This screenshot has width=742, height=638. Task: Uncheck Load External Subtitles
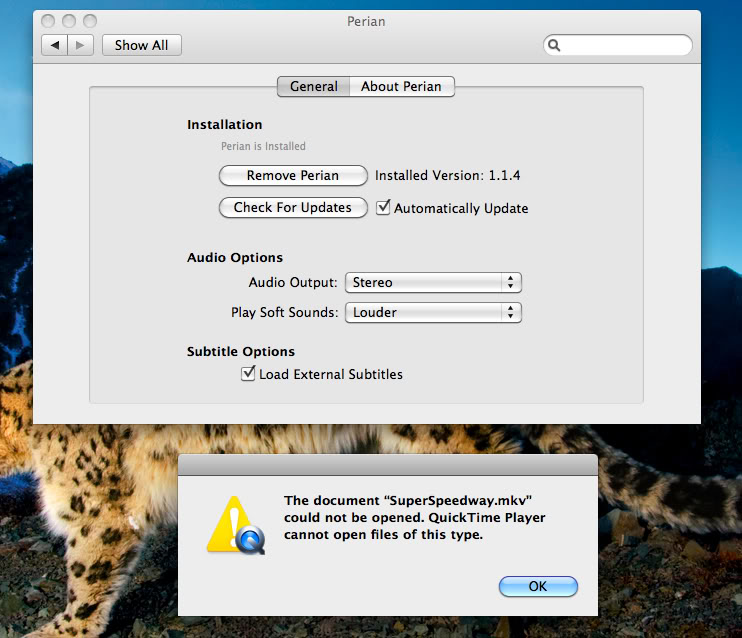[x=248, y=373]
